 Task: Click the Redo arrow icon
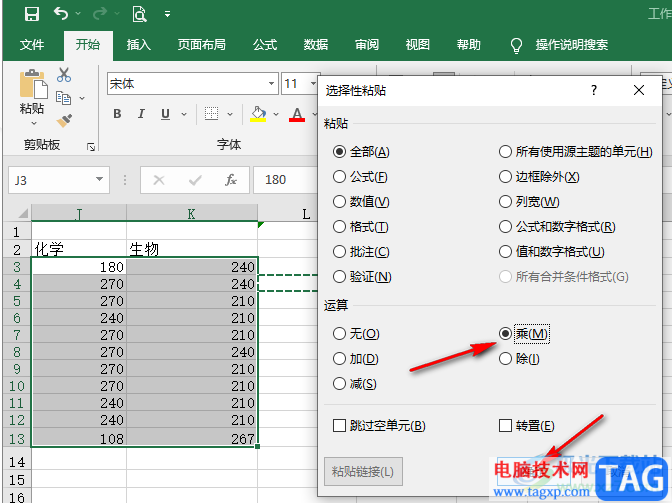[x=100, y=14]
